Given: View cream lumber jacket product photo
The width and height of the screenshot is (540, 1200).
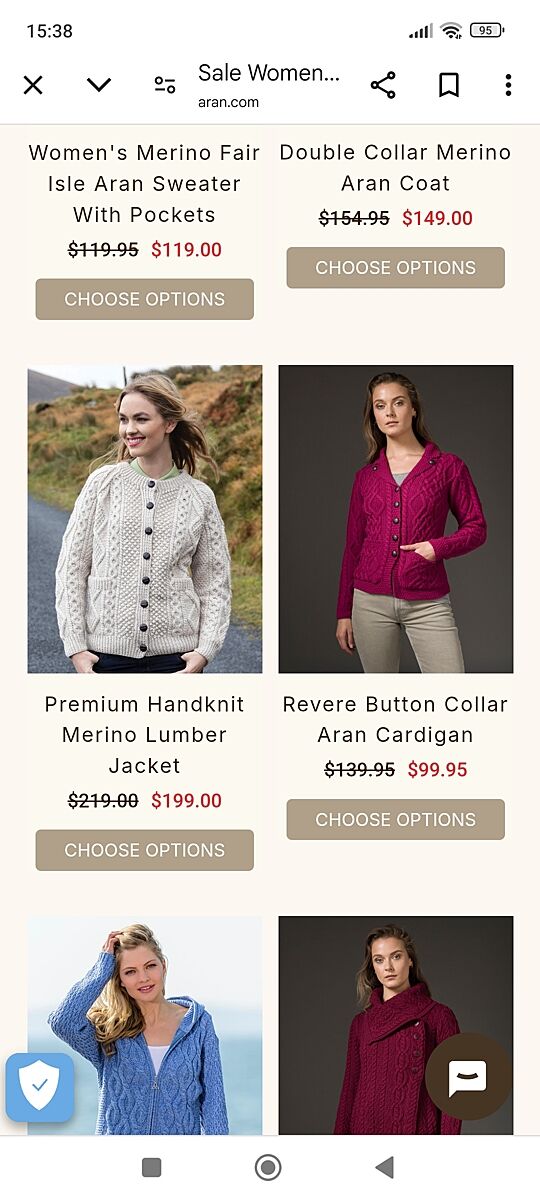Looking at the screenshot, I should (145, 519).
